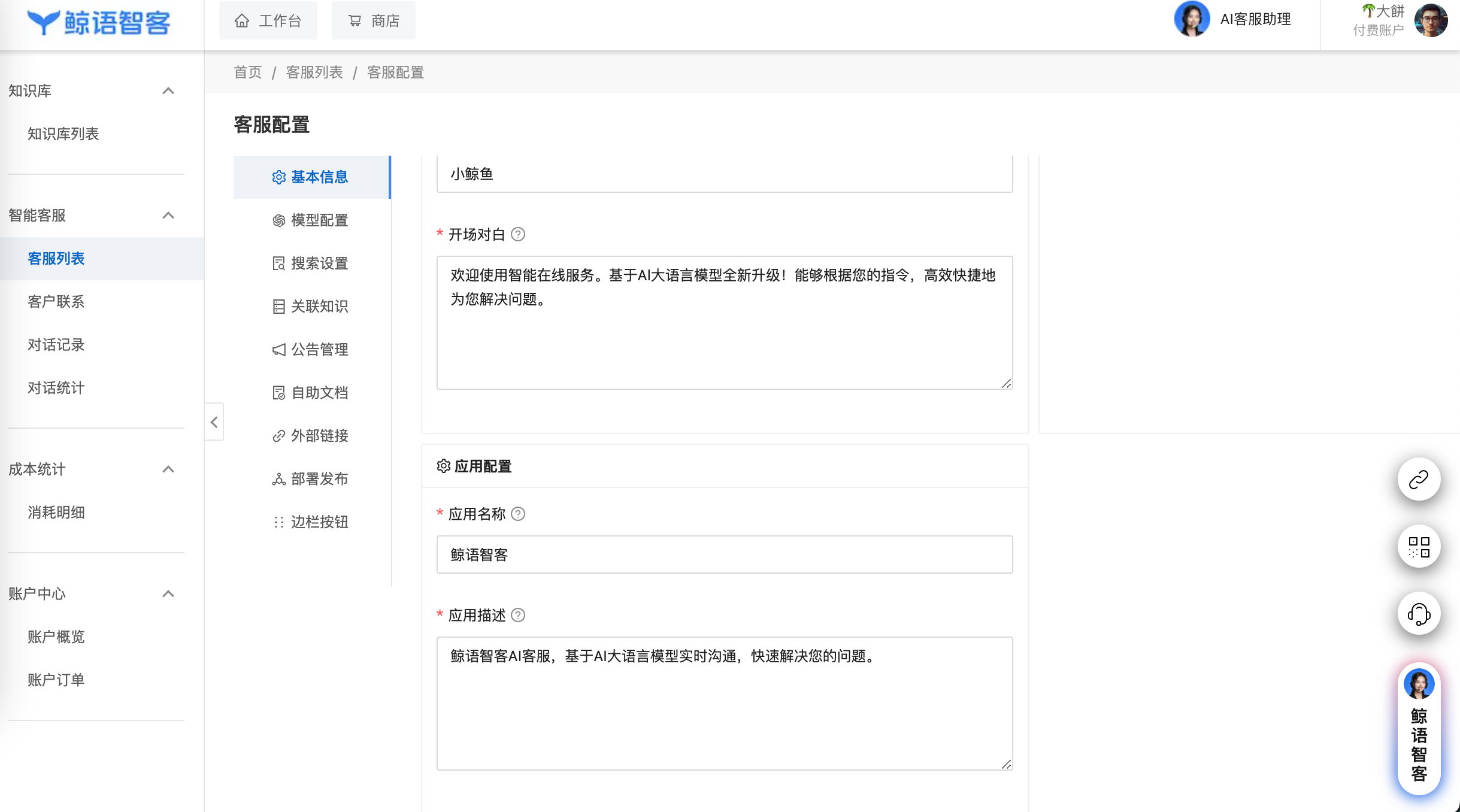Viewport: 1460px width, 812px height.
Task: Collapse the 知识库 menu group
Action: tap(168, 91)
